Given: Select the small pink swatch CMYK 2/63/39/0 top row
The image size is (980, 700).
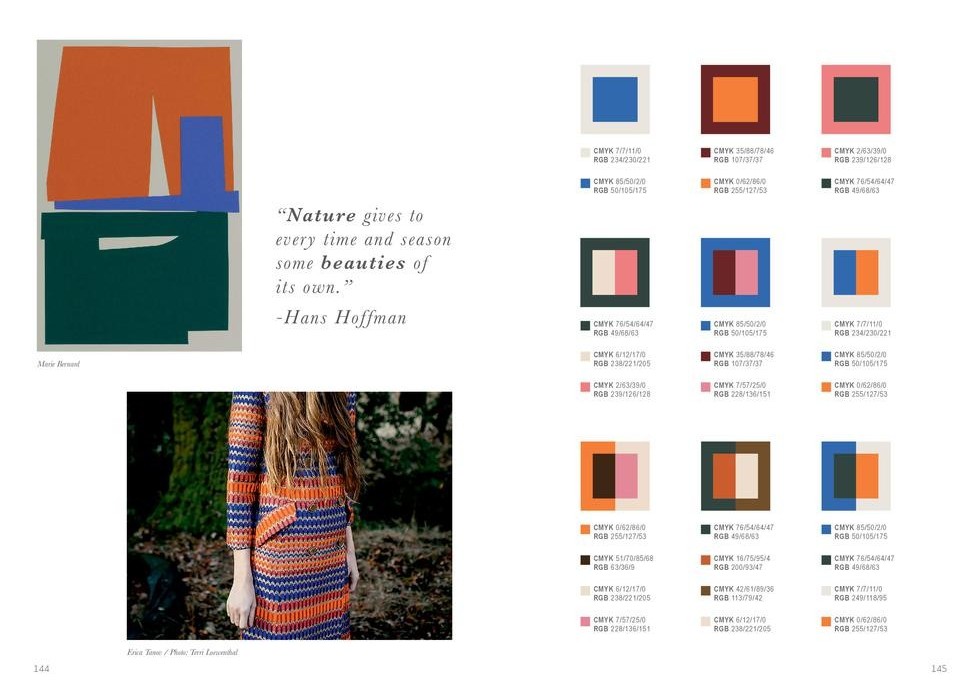Looking at the screenshot, I should tap(826, 152).
